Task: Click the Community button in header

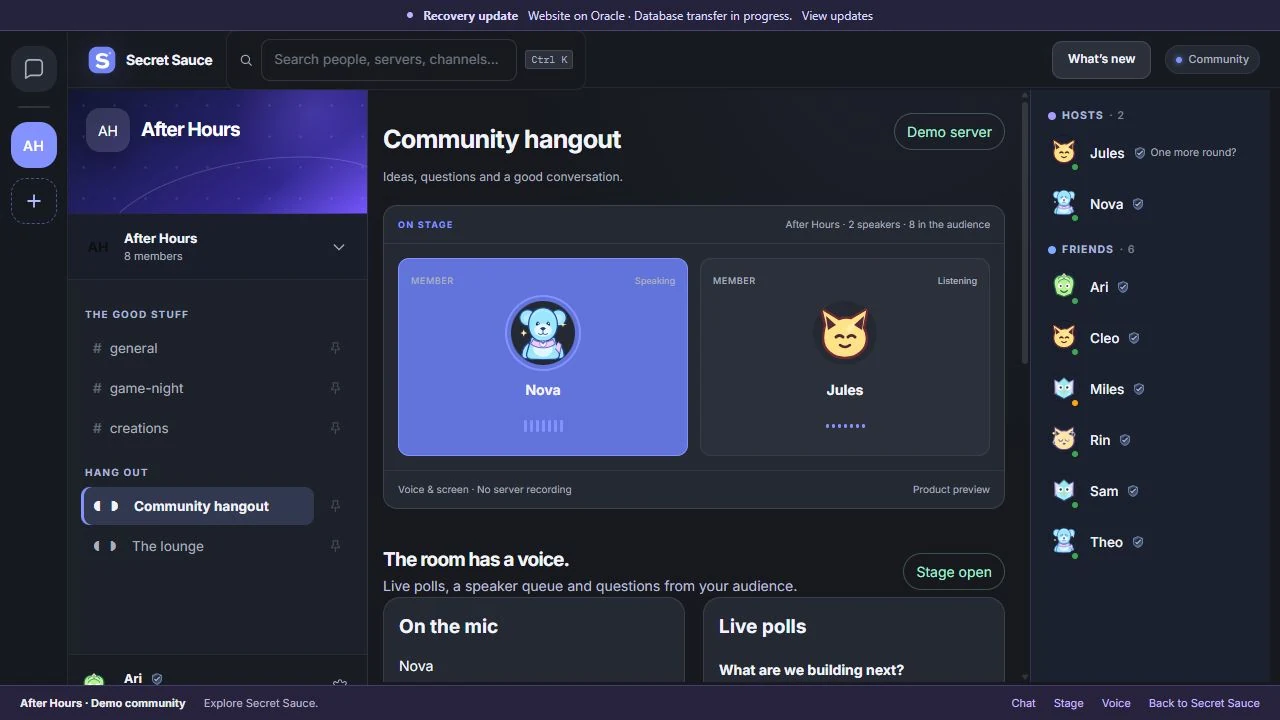Action: (x=1212, y=60)
